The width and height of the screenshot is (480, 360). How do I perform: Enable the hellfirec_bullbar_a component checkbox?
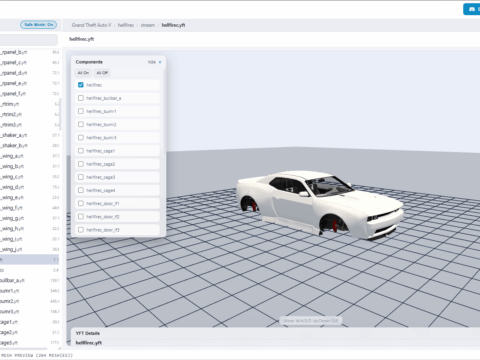pos(81,98)
